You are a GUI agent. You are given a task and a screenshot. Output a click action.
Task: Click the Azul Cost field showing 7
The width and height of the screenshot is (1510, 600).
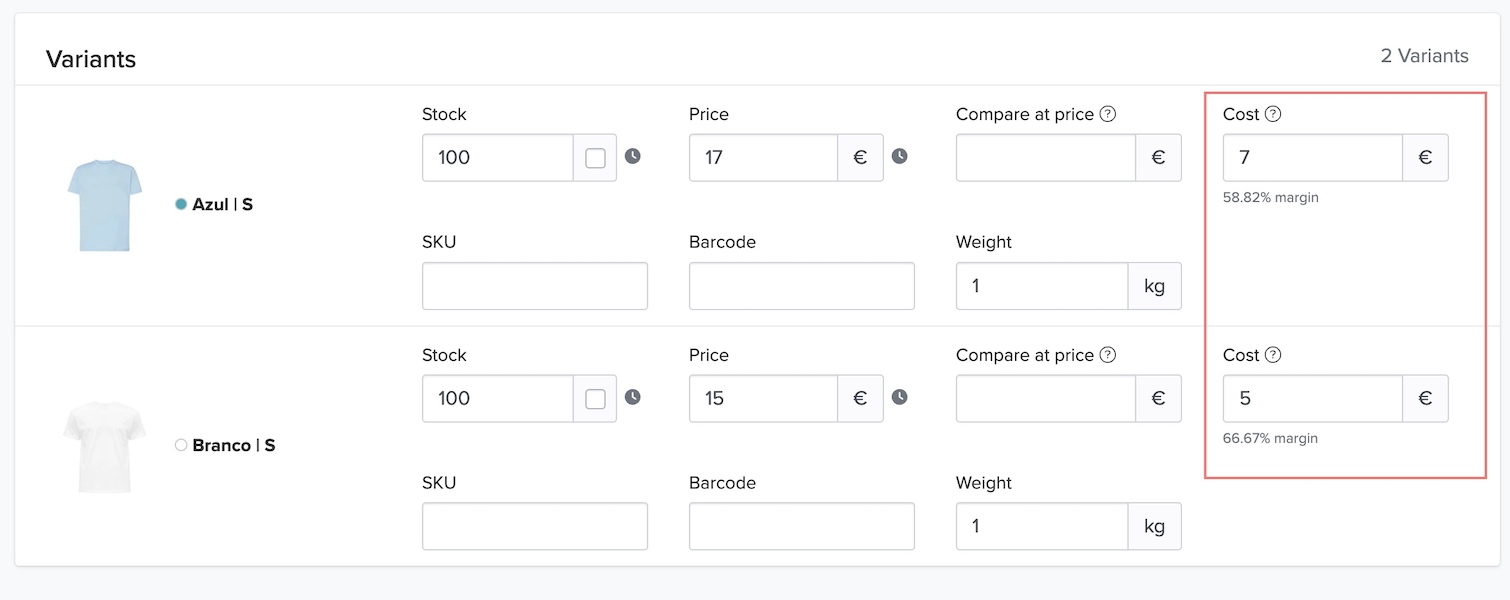coord(1312,158)
